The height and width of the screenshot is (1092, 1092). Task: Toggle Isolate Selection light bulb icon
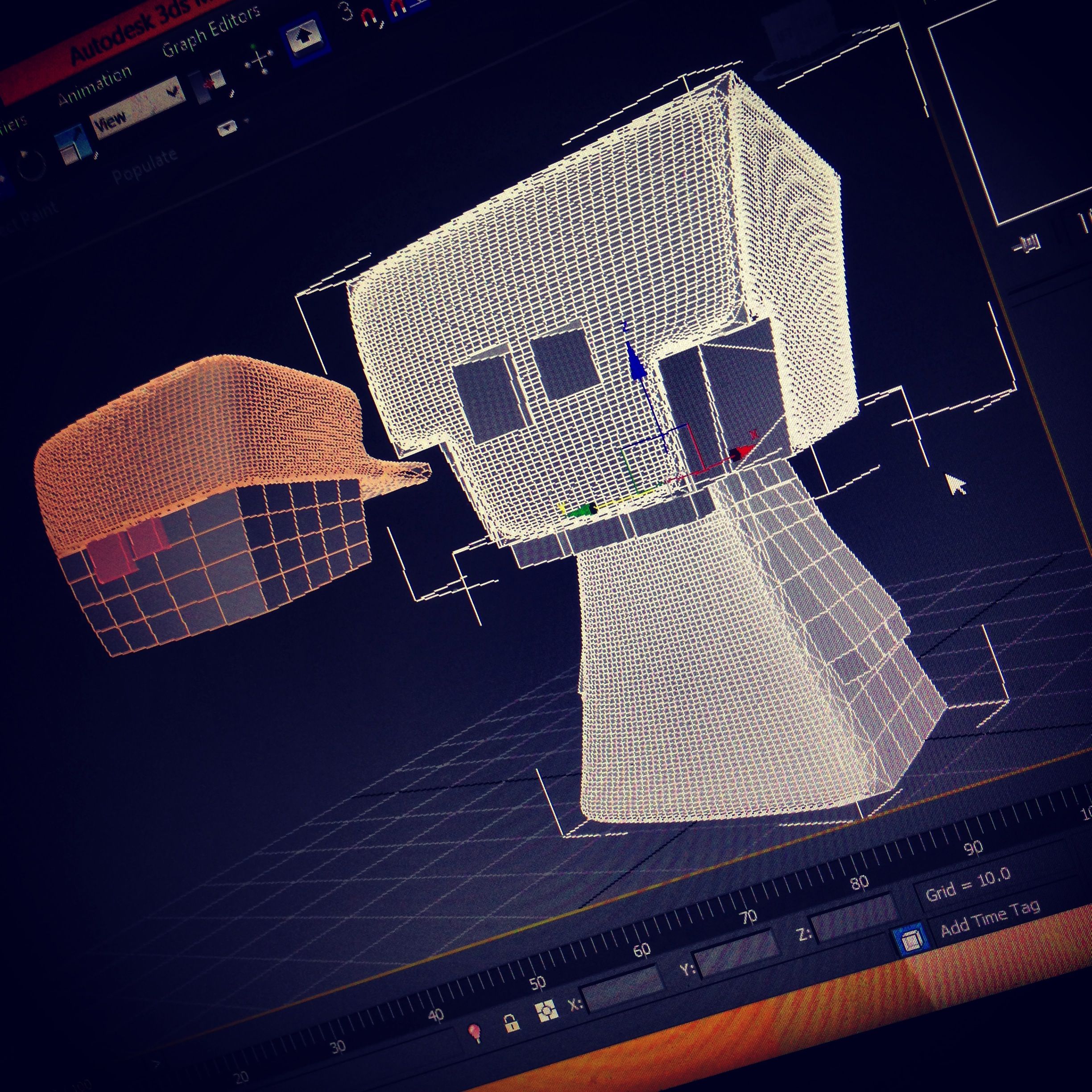coord(476,1033)
